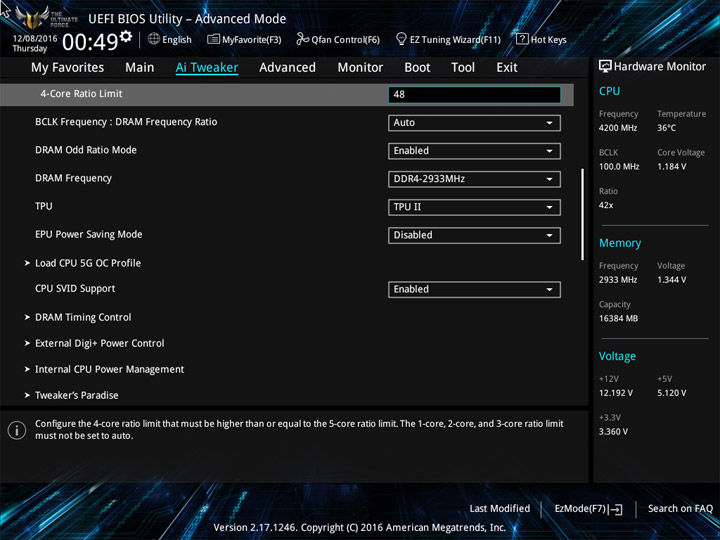Click the +3.3V reading 3.360 V
Screen dimensions: 720x540
613,432
